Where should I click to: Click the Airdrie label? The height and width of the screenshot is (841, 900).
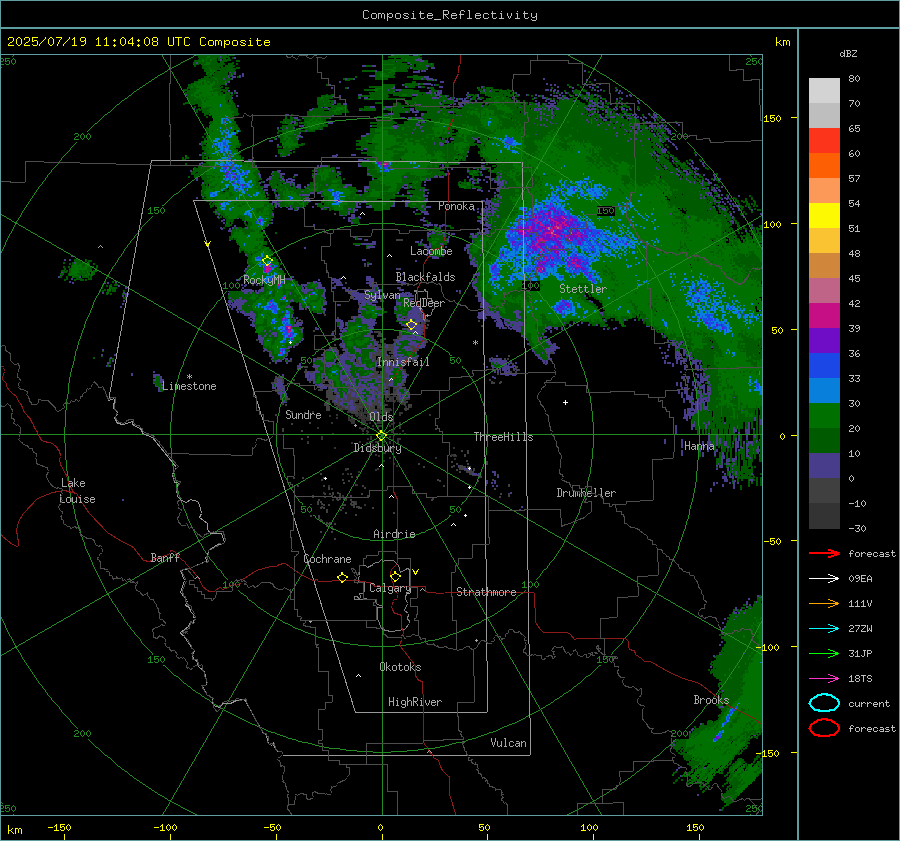(x=394, y=534)
